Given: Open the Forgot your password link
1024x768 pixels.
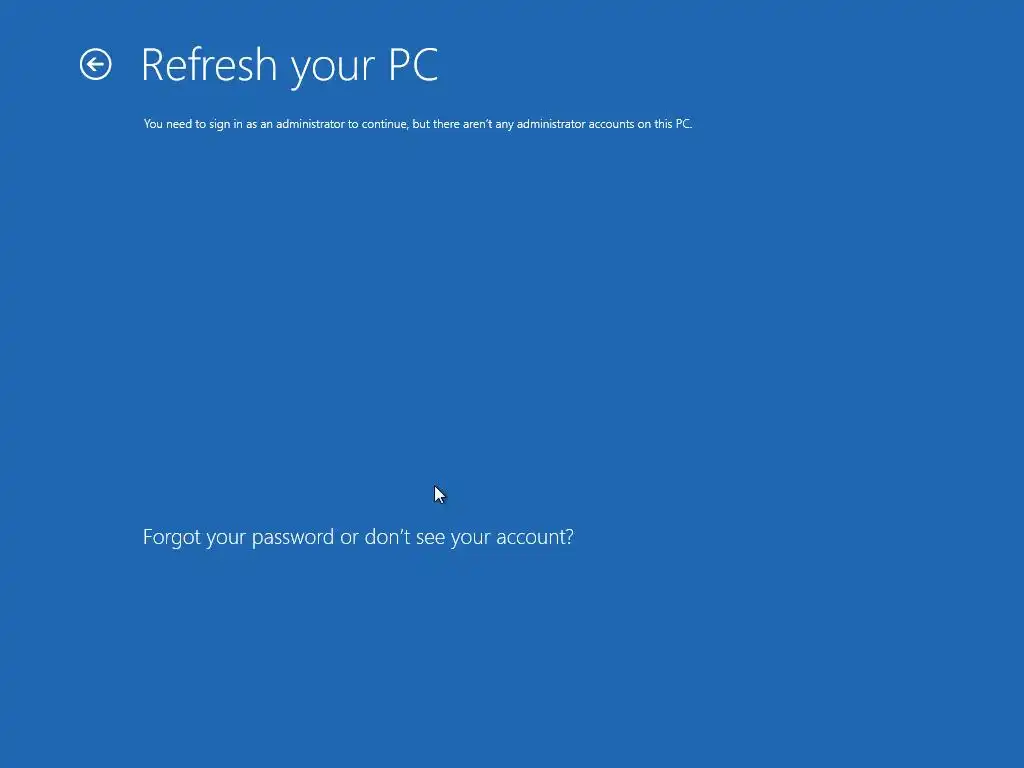Looking at the screenshot, I should point(358,537).
